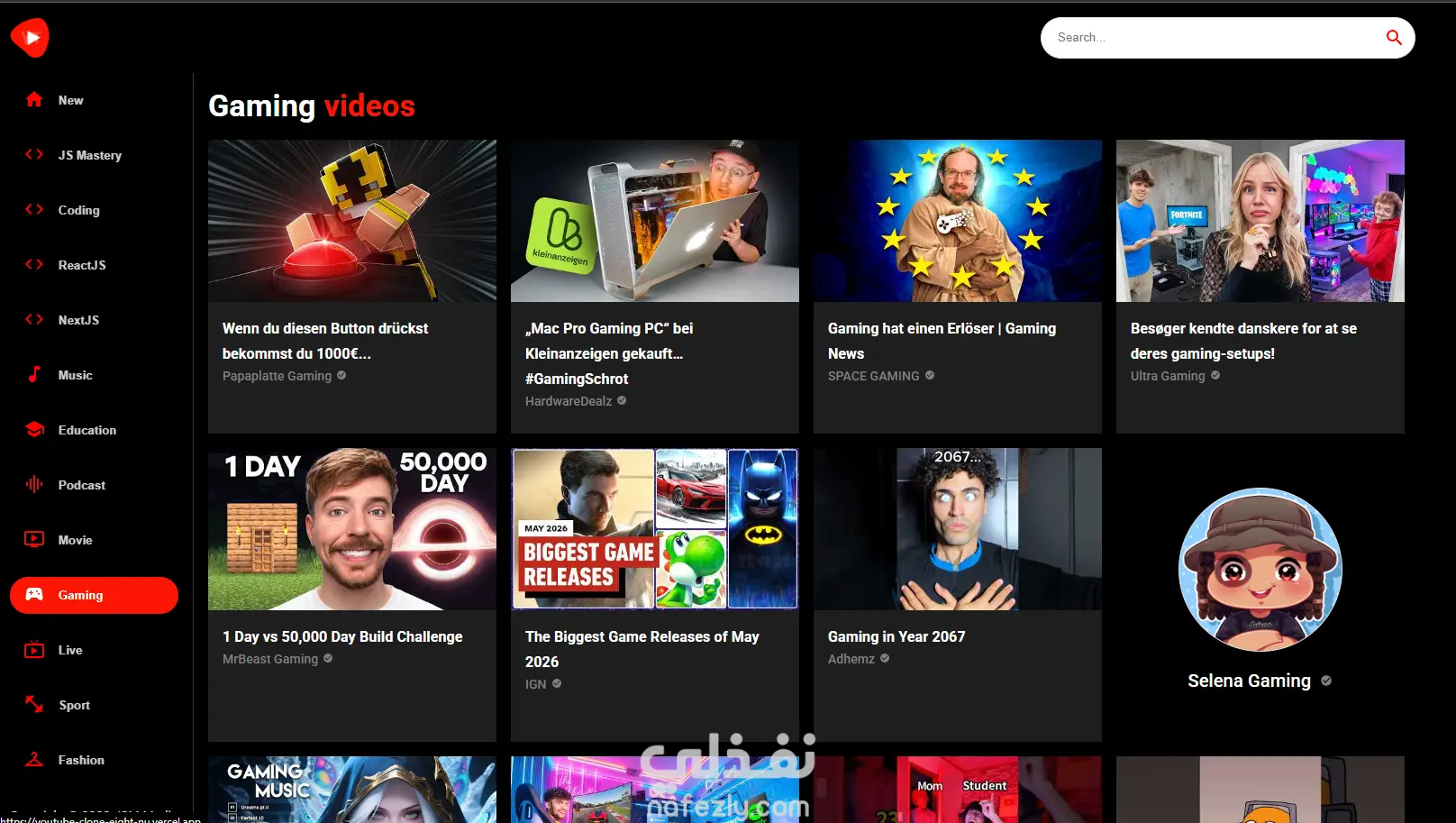Open the HardwareDealz channel link
The height and width of the screenshot is (823, 1456).
(569, 401)
